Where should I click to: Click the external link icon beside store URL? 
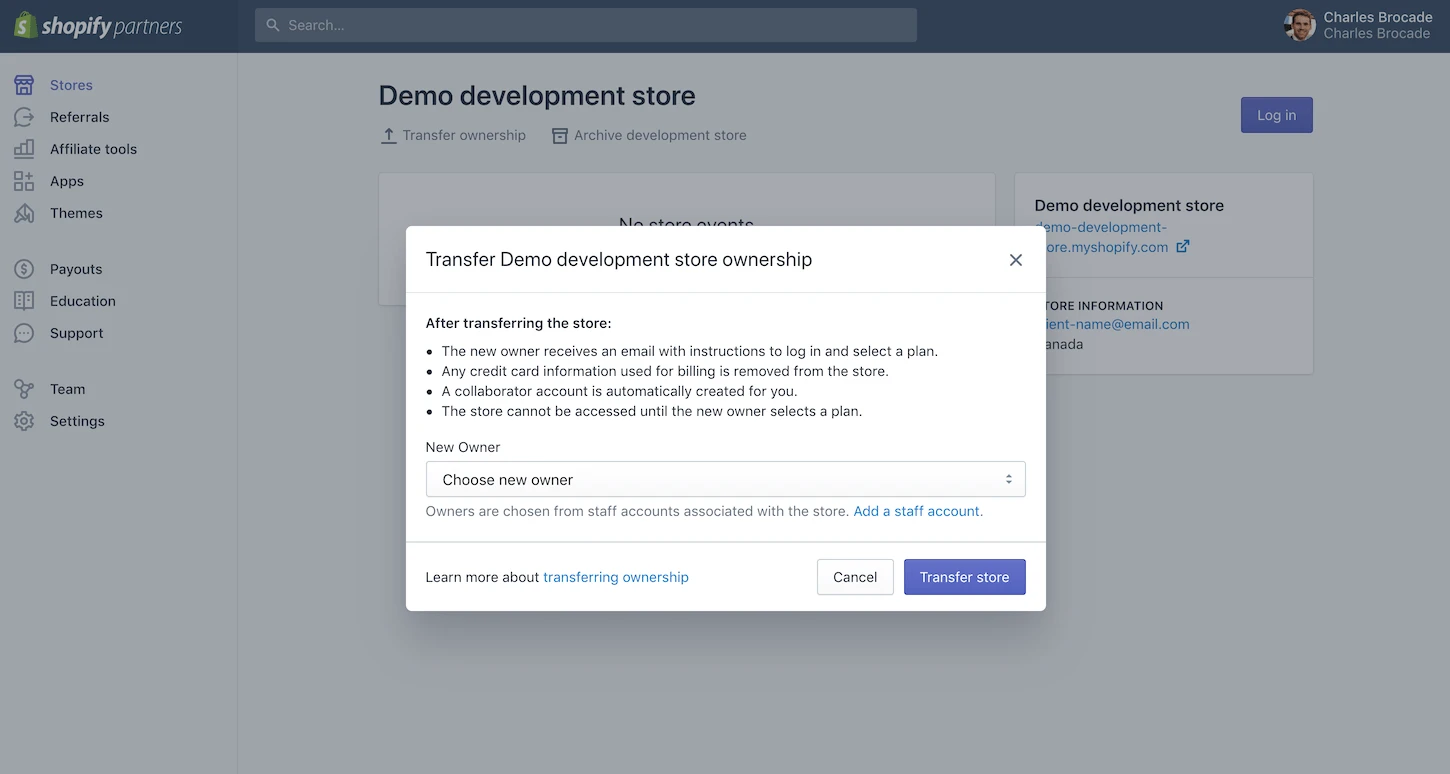[x=1182, y=246]
